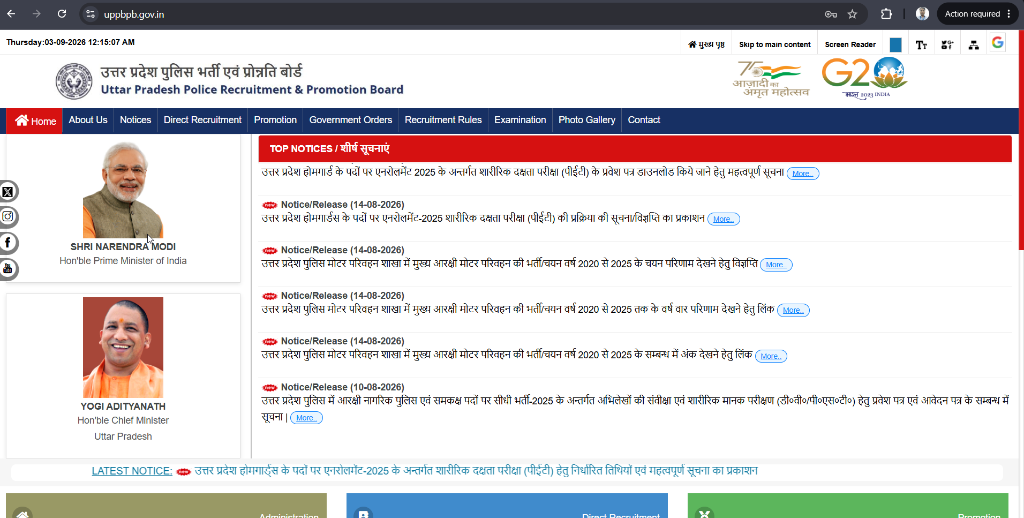Screen dimensions: 1024x518
Task: Click More on वर्ष वार परिणाम notice
Action: (x=793, y=311)
